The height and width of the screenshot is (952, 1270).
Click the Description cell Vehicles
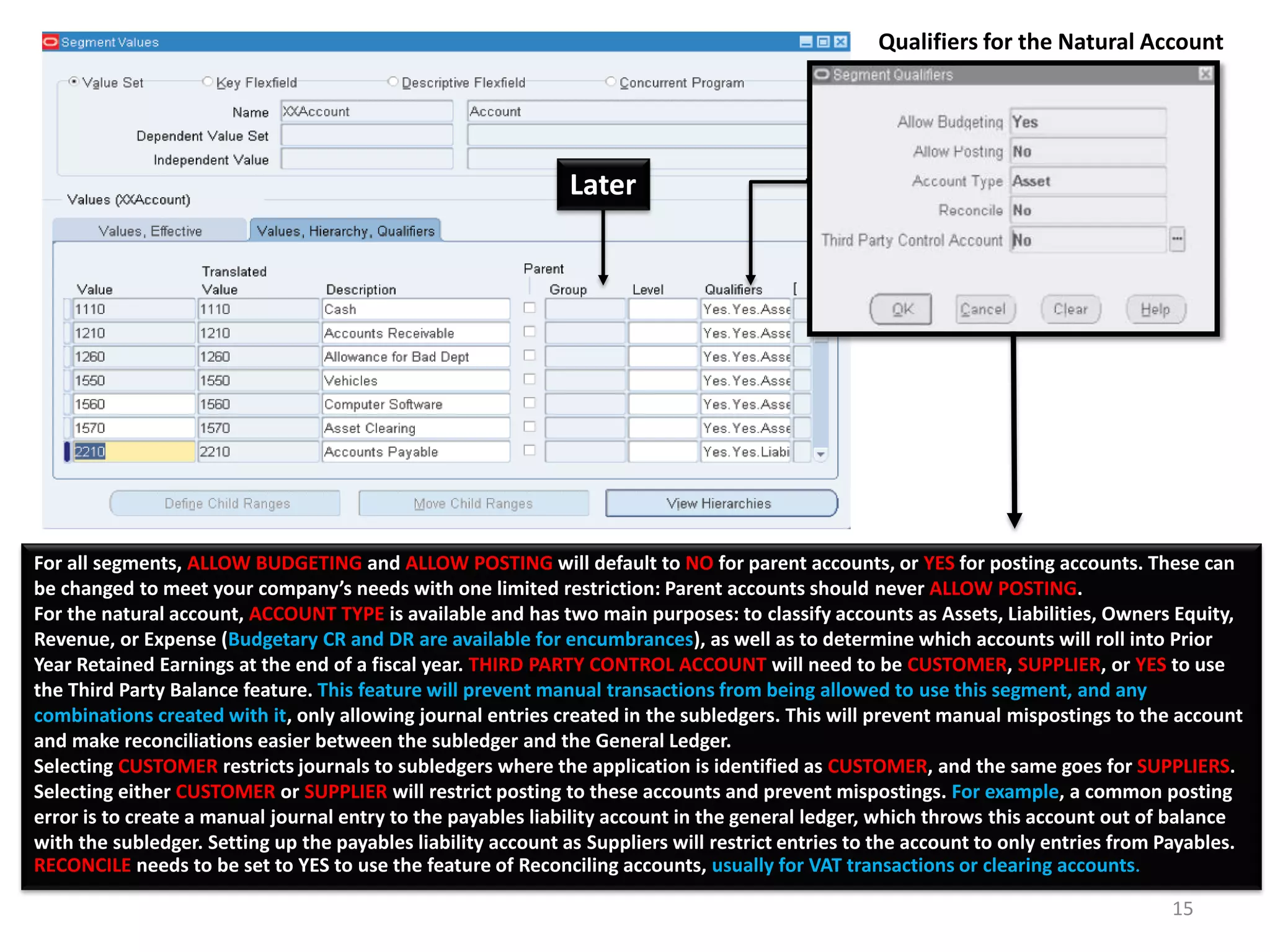(x=415, y=380)
